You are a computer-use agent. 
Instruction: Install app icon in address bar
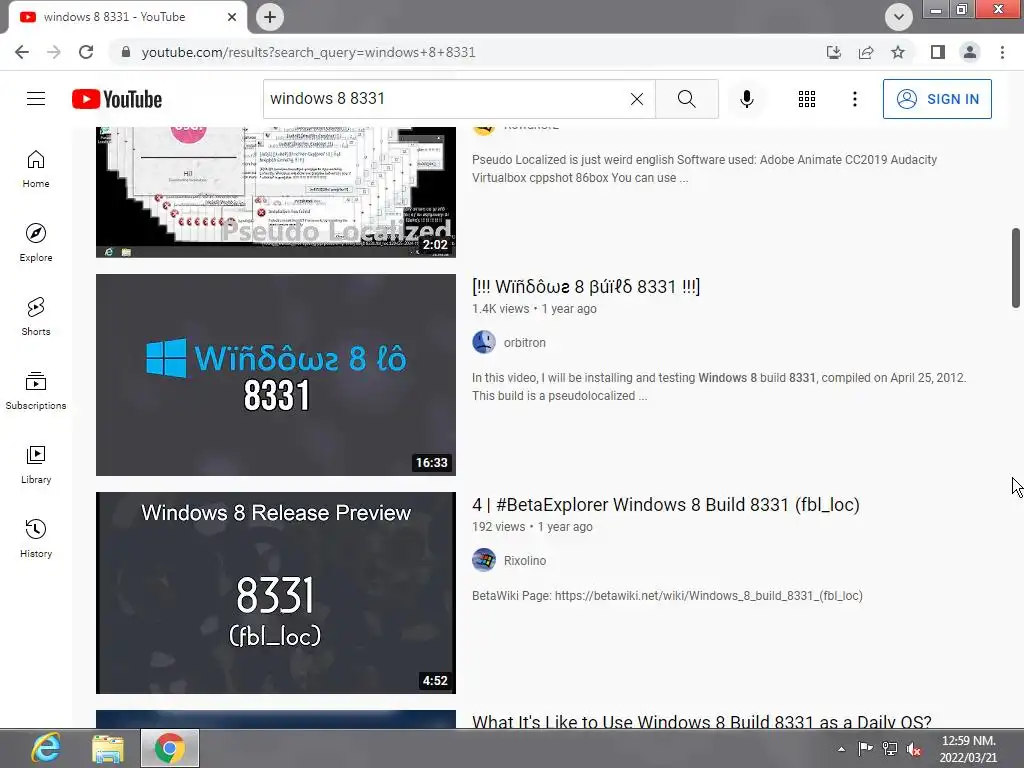click(834, 52)
